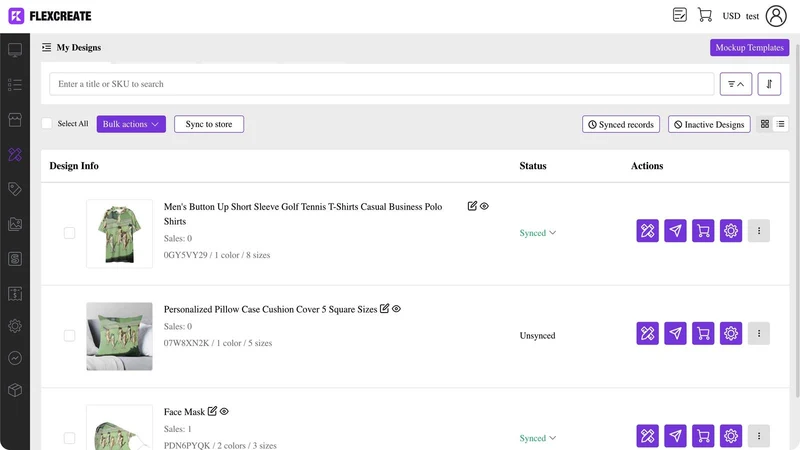The image size is (800, 450).
Task: Open the user profile avatar
Action: click(776, 16)
